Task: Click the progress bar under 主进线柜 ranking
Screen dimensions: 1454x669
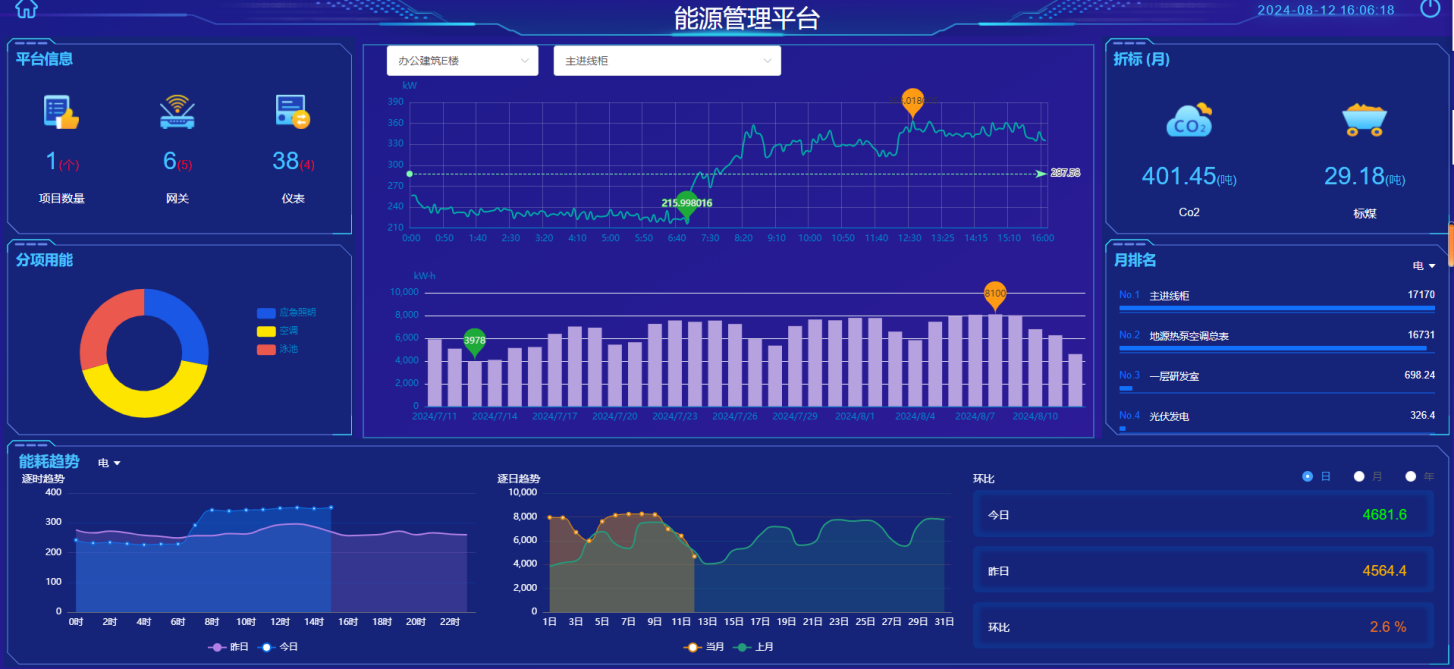Action: tap(1275, 308)
